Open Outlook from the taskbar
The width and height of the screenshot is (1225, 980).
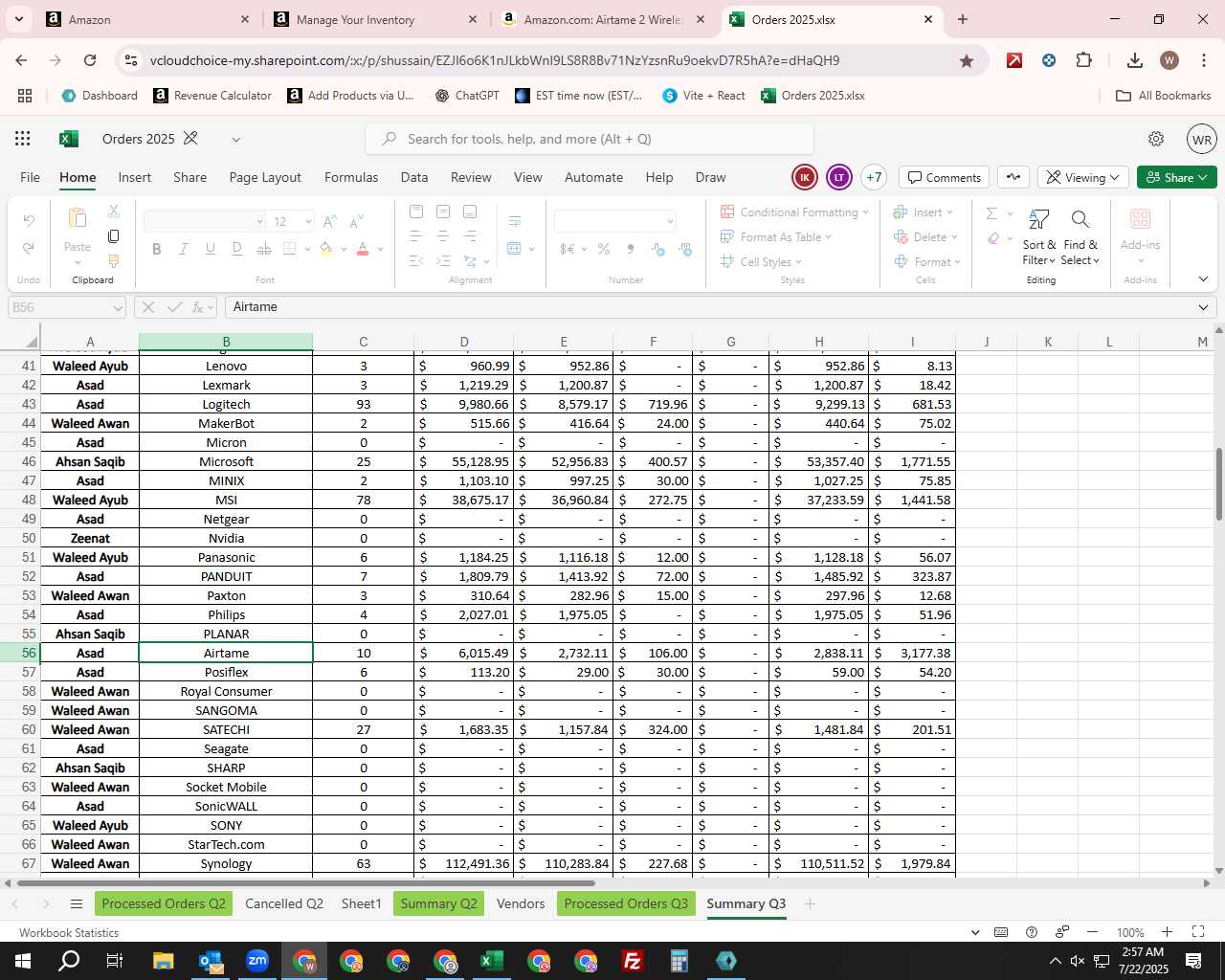(x=211, y=961)
